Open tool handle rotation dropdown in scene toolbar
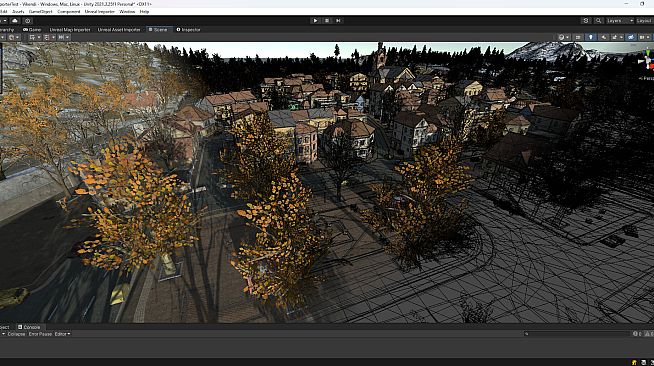 click(x=13, y=37)
